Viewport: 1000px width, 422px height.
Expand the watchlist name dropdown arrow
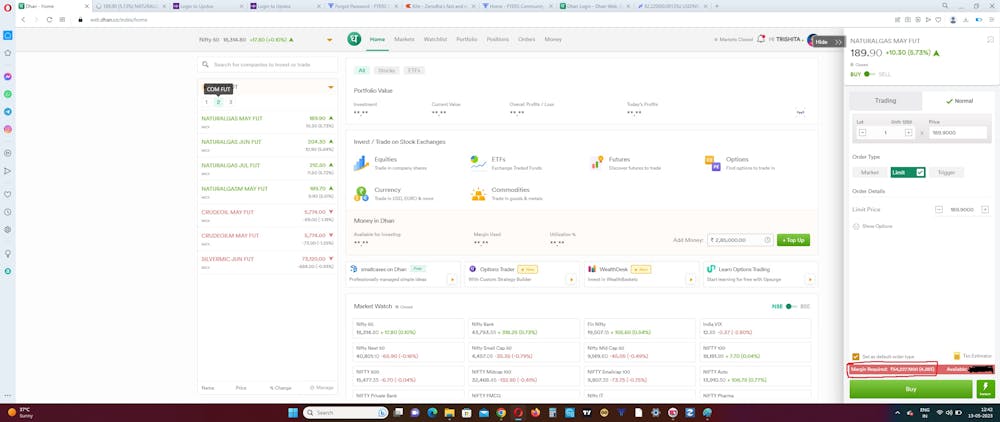(330, 88)
